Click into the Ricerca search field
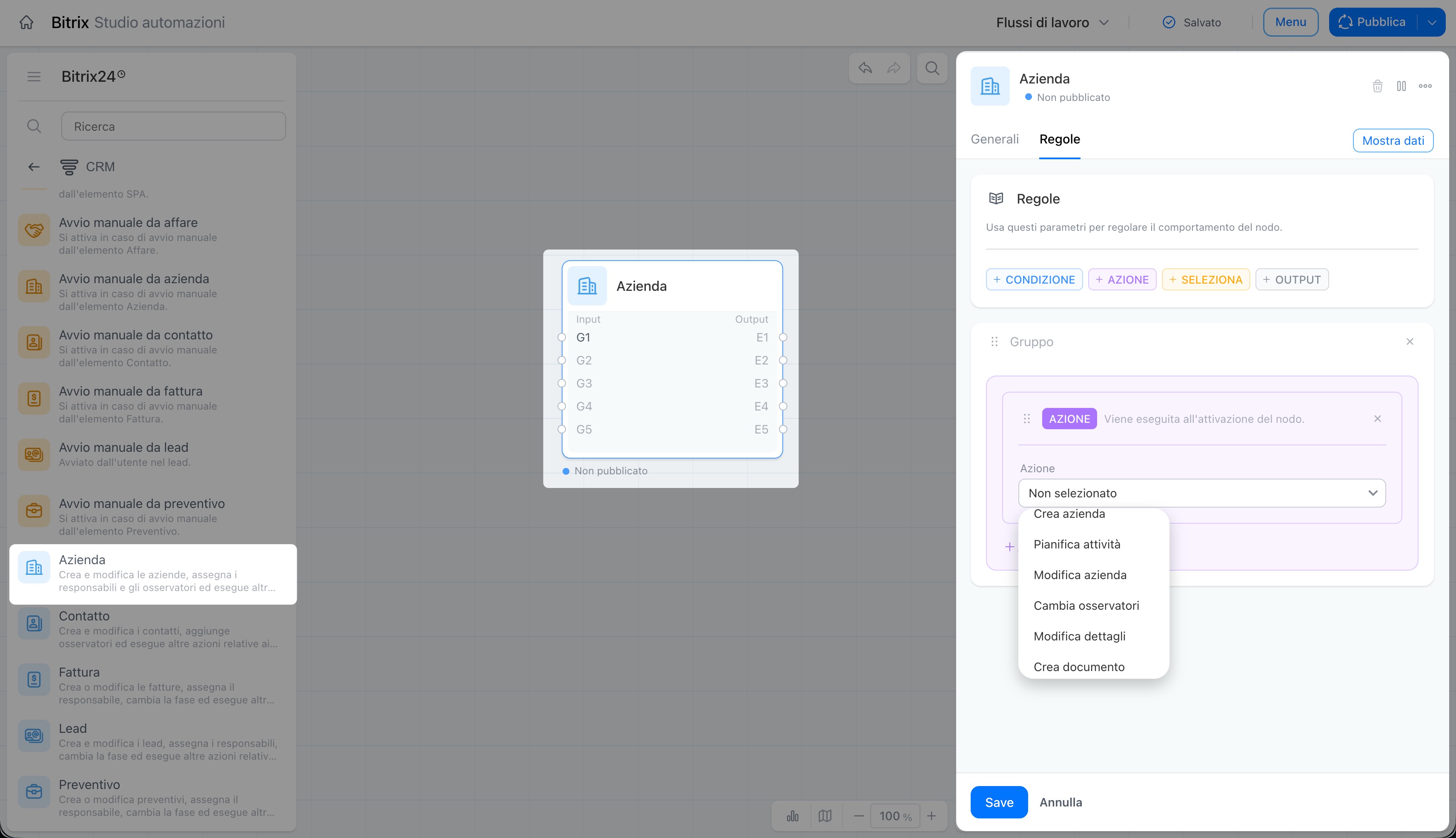This screenshot has width=1456, height=838. coord(173,126)
